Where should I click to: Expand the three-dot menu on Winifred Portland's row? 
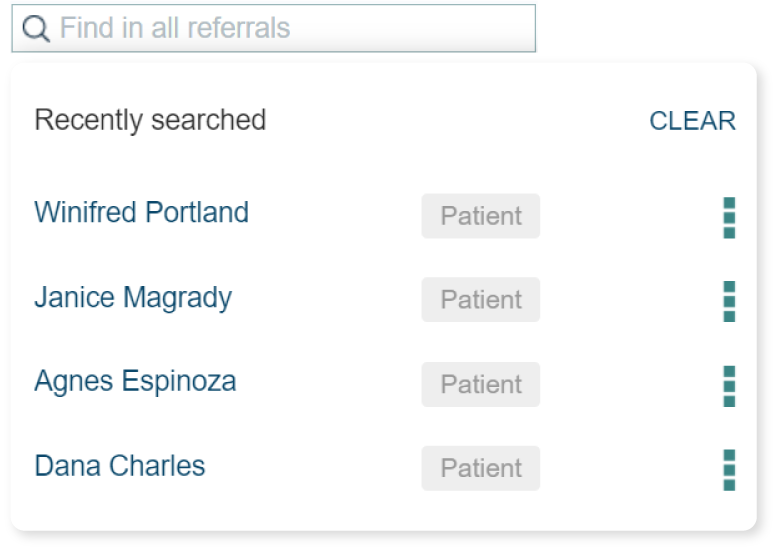click(x=729, y=217)
